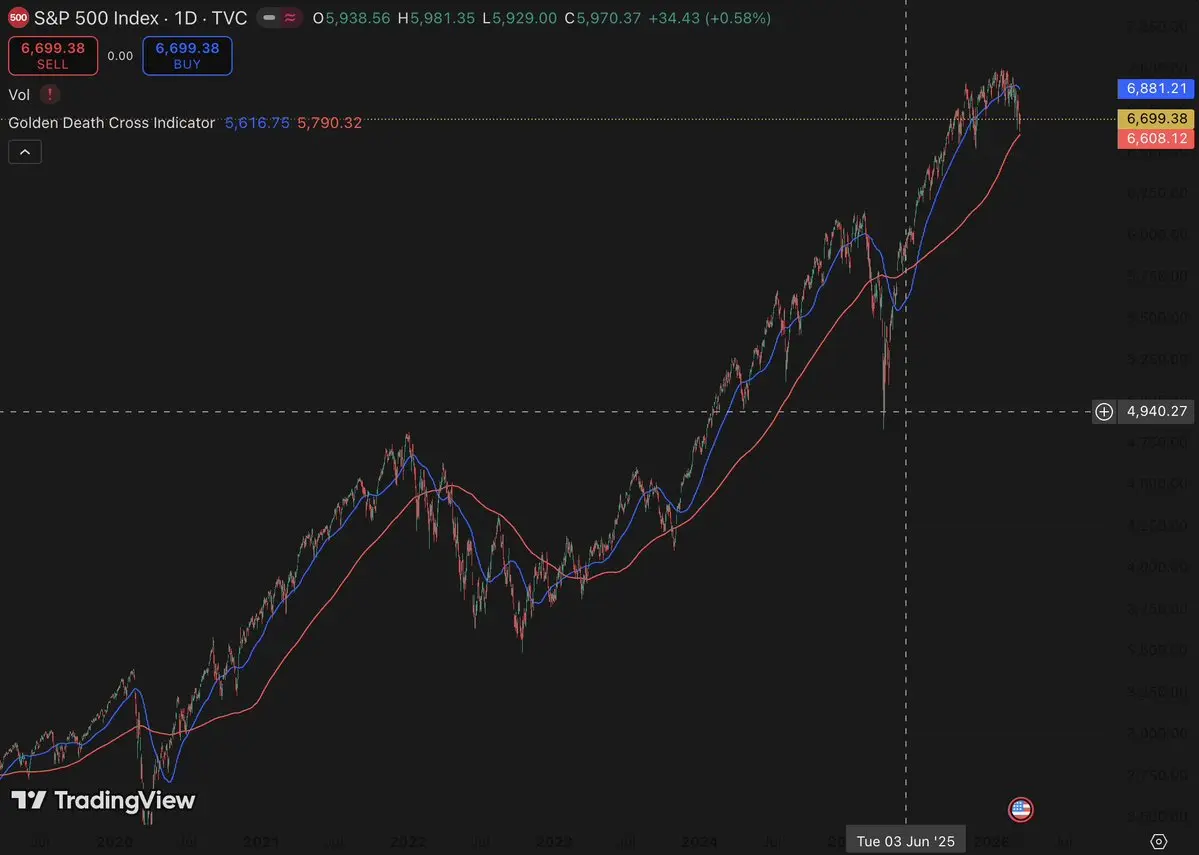This screenshot has height=855, width=1199.
Task: Click the yellow 6,699.38 price label
Action: pos(1156,119)
